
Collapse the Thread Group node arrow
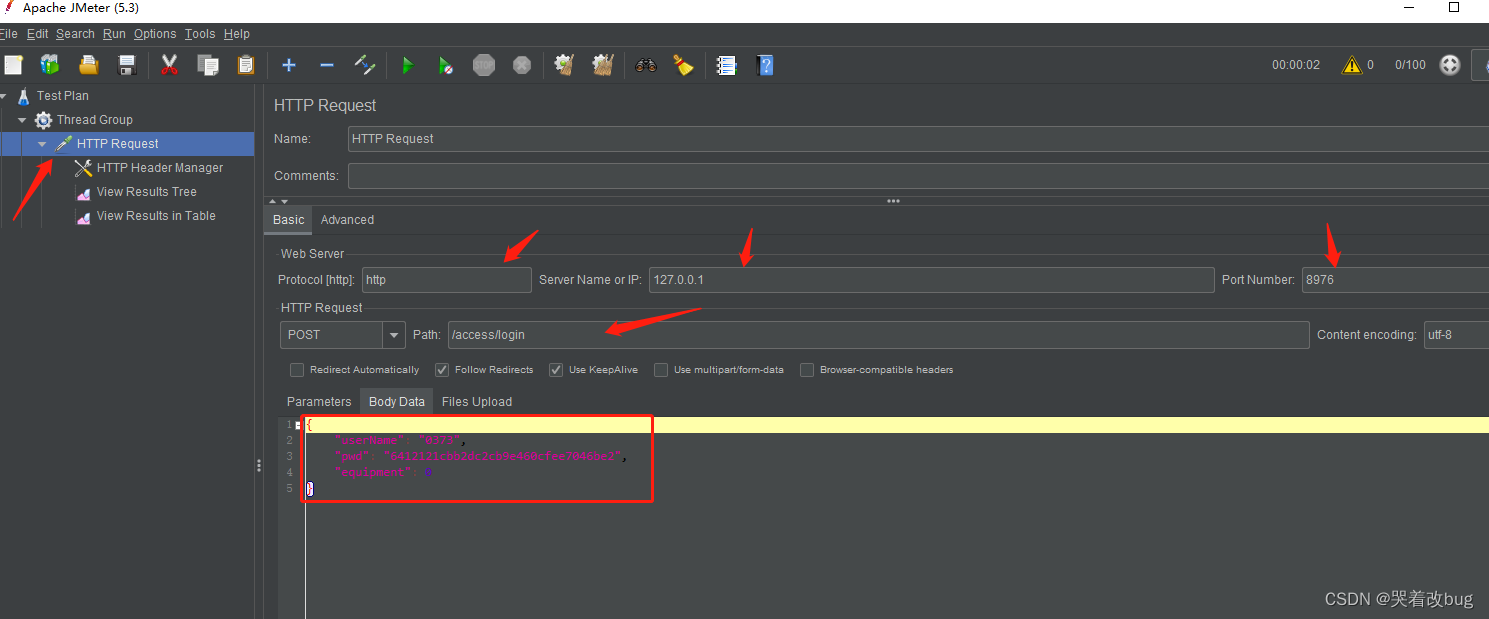click(22, 120)
